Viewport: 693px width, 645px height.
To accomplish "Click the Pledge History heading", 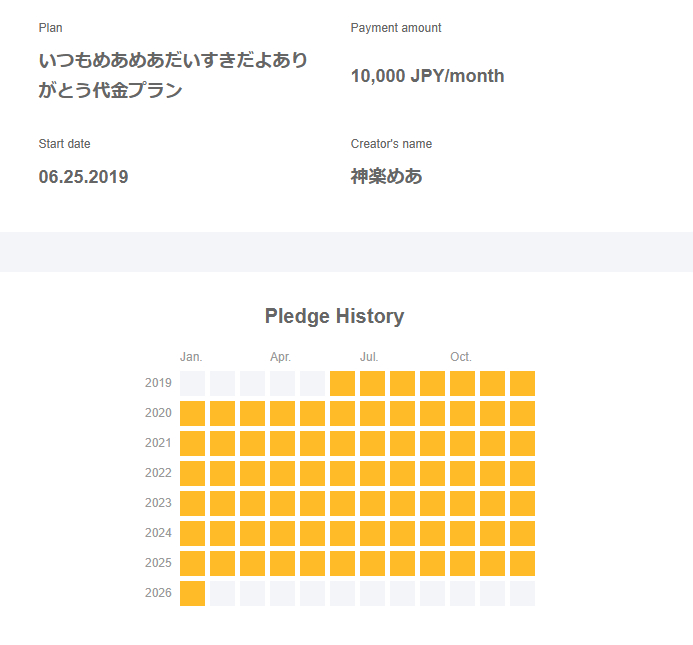I will [x=334, y=316].
